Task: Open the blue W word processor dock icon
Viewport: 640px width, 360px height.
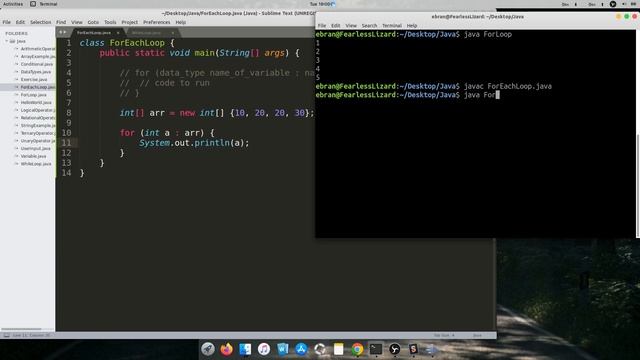Action: [282, 349]
